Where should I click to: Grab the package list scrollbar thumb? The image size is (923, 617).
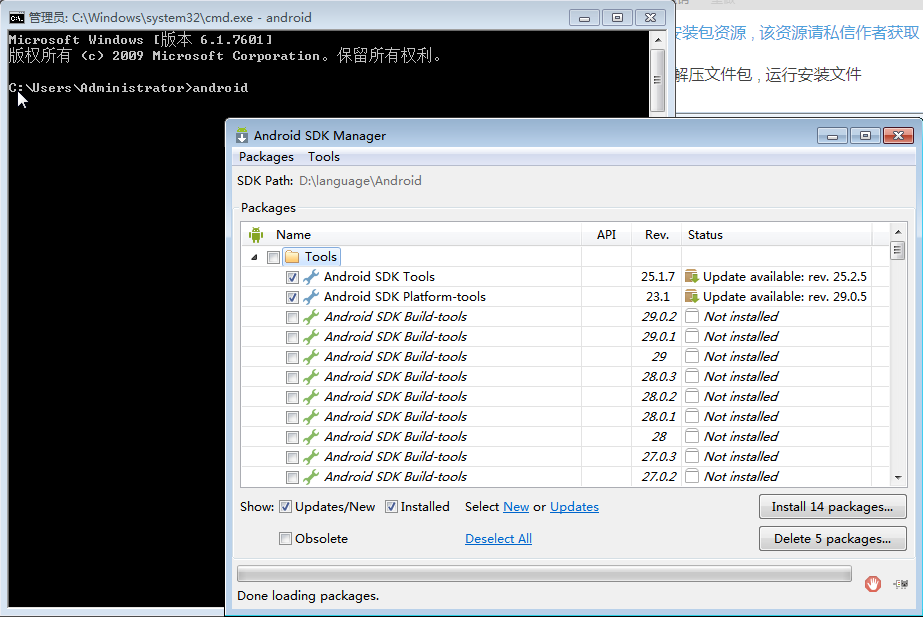(898, 251)
